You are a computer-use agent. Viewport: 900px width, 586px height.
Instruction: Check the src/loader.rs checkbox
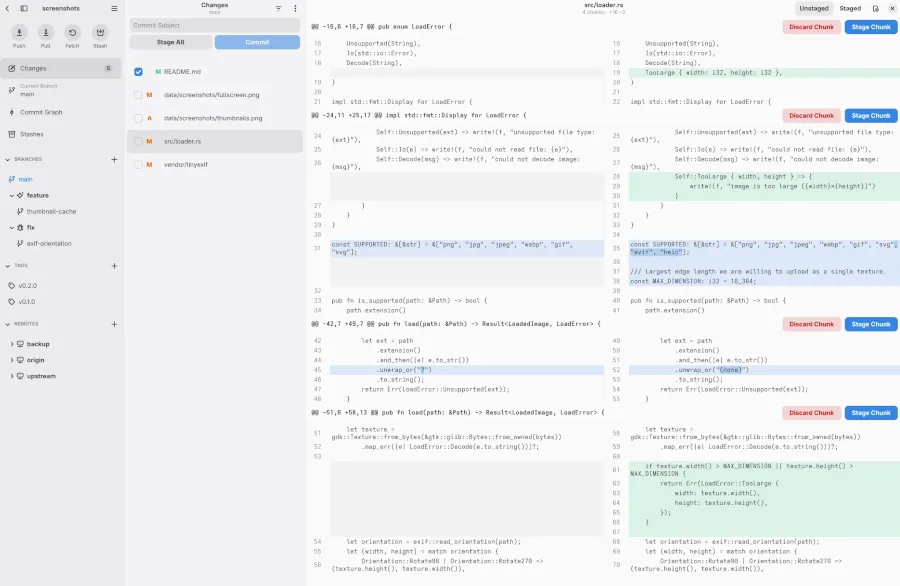(x=138, y=141)
